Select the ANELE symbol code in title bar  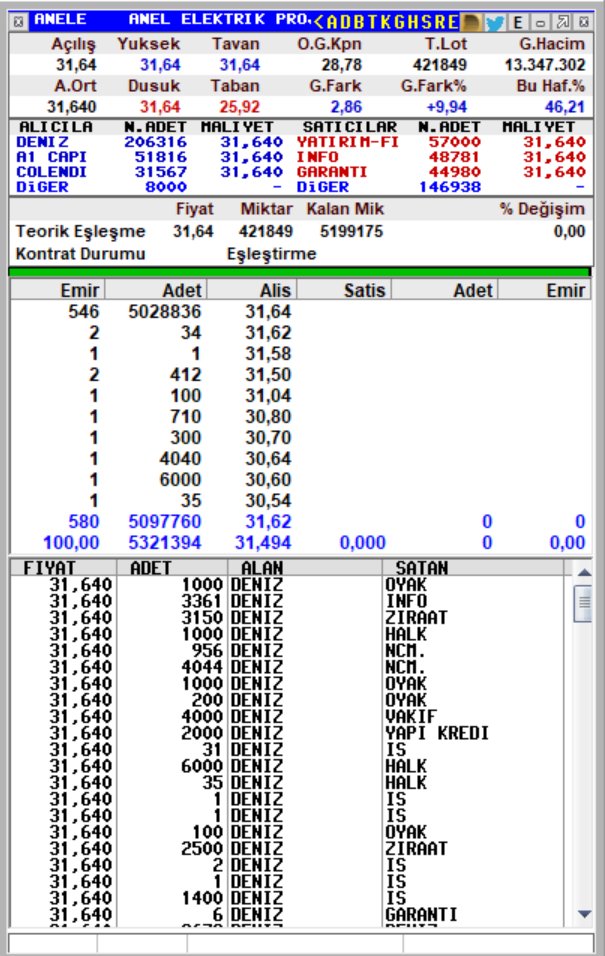click(60, 19)
